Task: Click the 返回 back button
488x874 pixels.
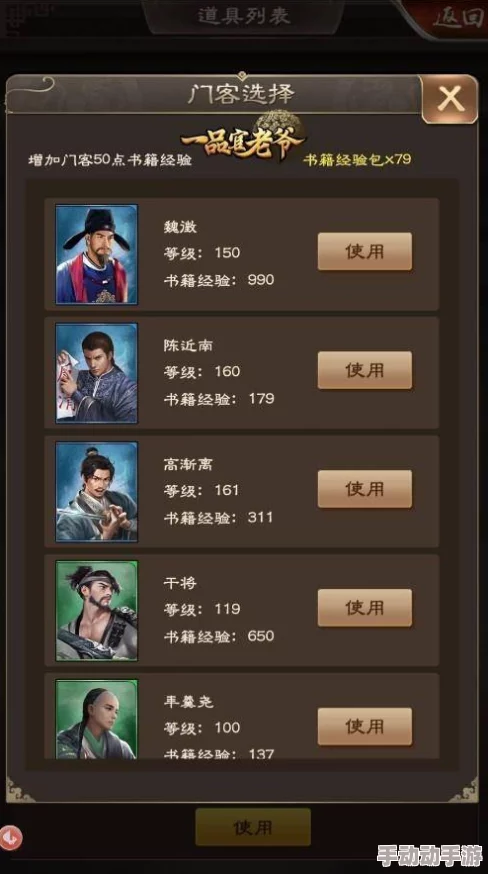Action: tap(456, 18)
